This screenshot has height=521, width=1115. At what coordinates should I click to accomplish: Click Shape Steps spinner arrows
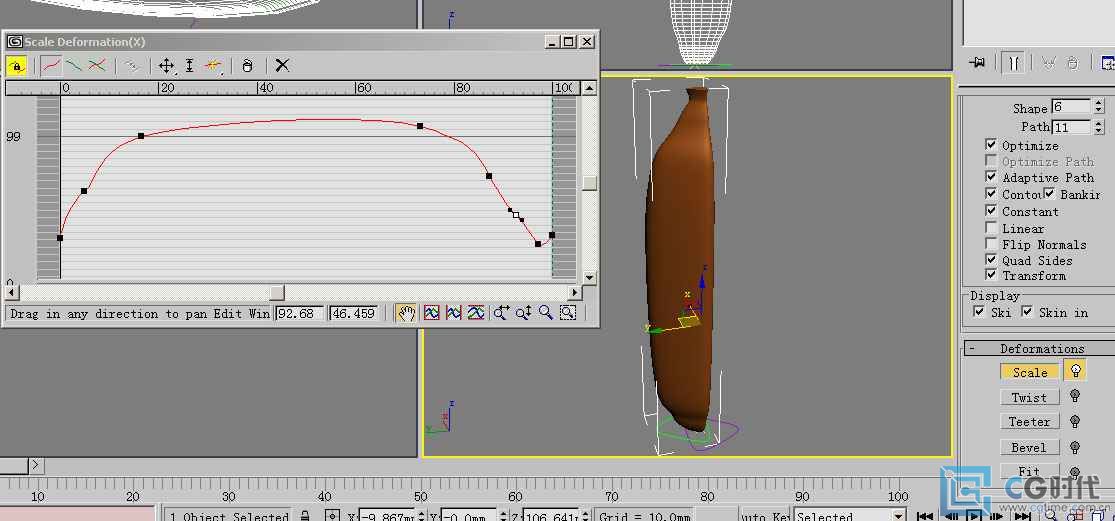(1099, 107)
